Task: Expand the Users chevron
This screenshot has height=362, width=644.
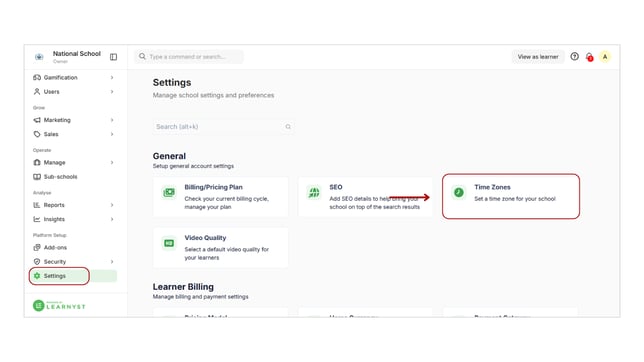Action: click(x=112, y=92)
